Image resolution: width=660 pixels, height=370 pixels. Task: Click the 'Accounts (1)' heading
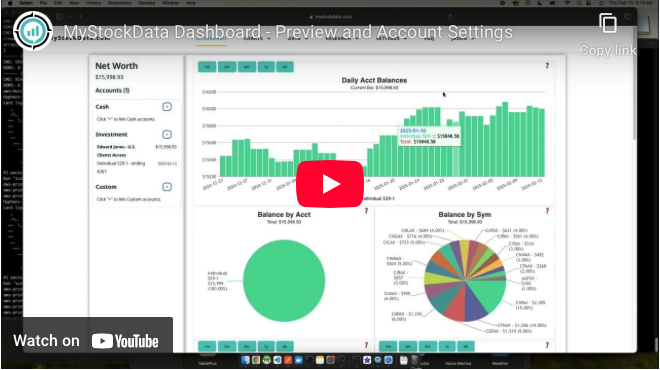tap(112, 91)
